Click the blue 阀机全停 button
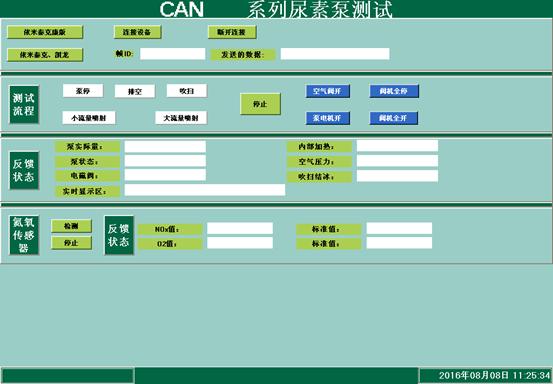This screenshot has height=384, width=553. tap(394, 91)
